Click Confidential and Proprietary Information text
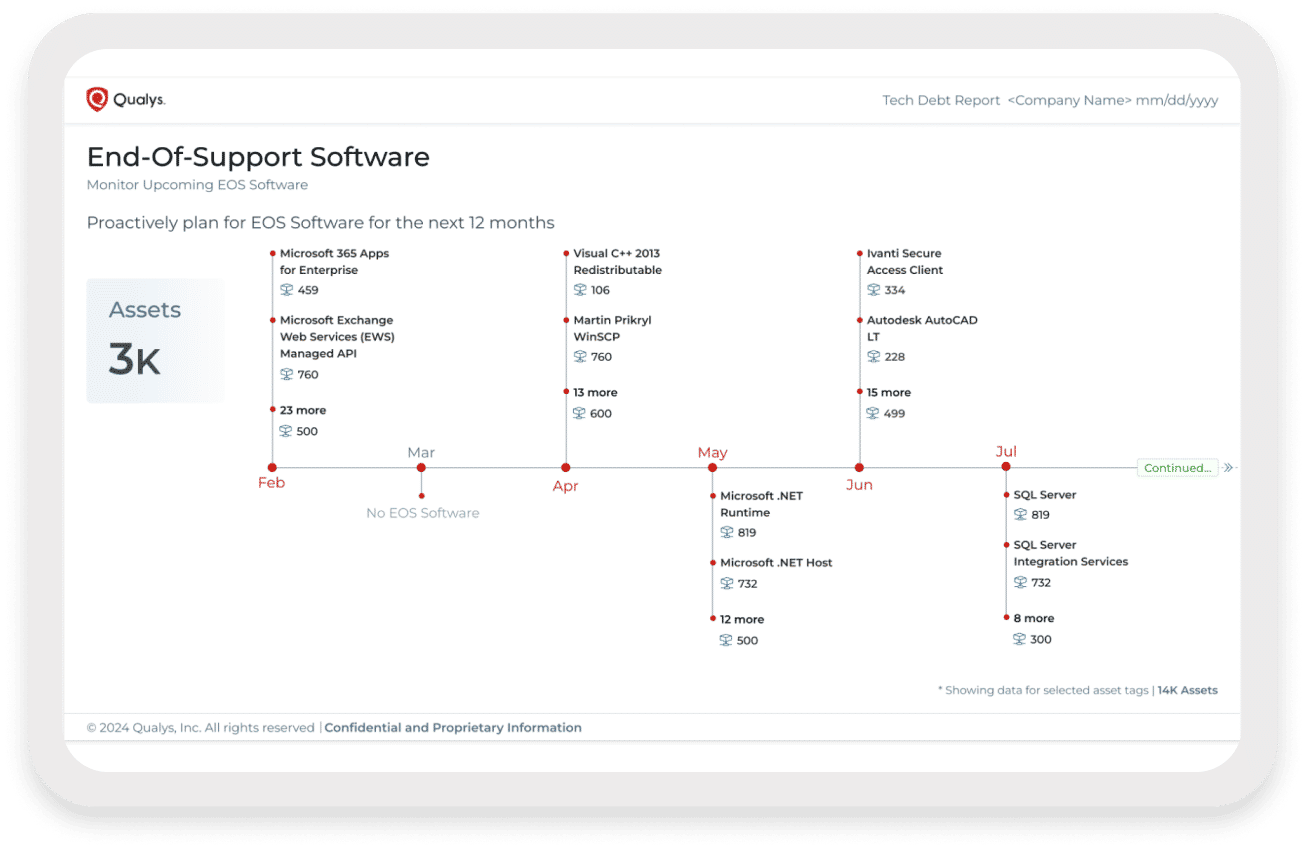Viewport: 1305px width, 849px height. click(x=453, y=728)
